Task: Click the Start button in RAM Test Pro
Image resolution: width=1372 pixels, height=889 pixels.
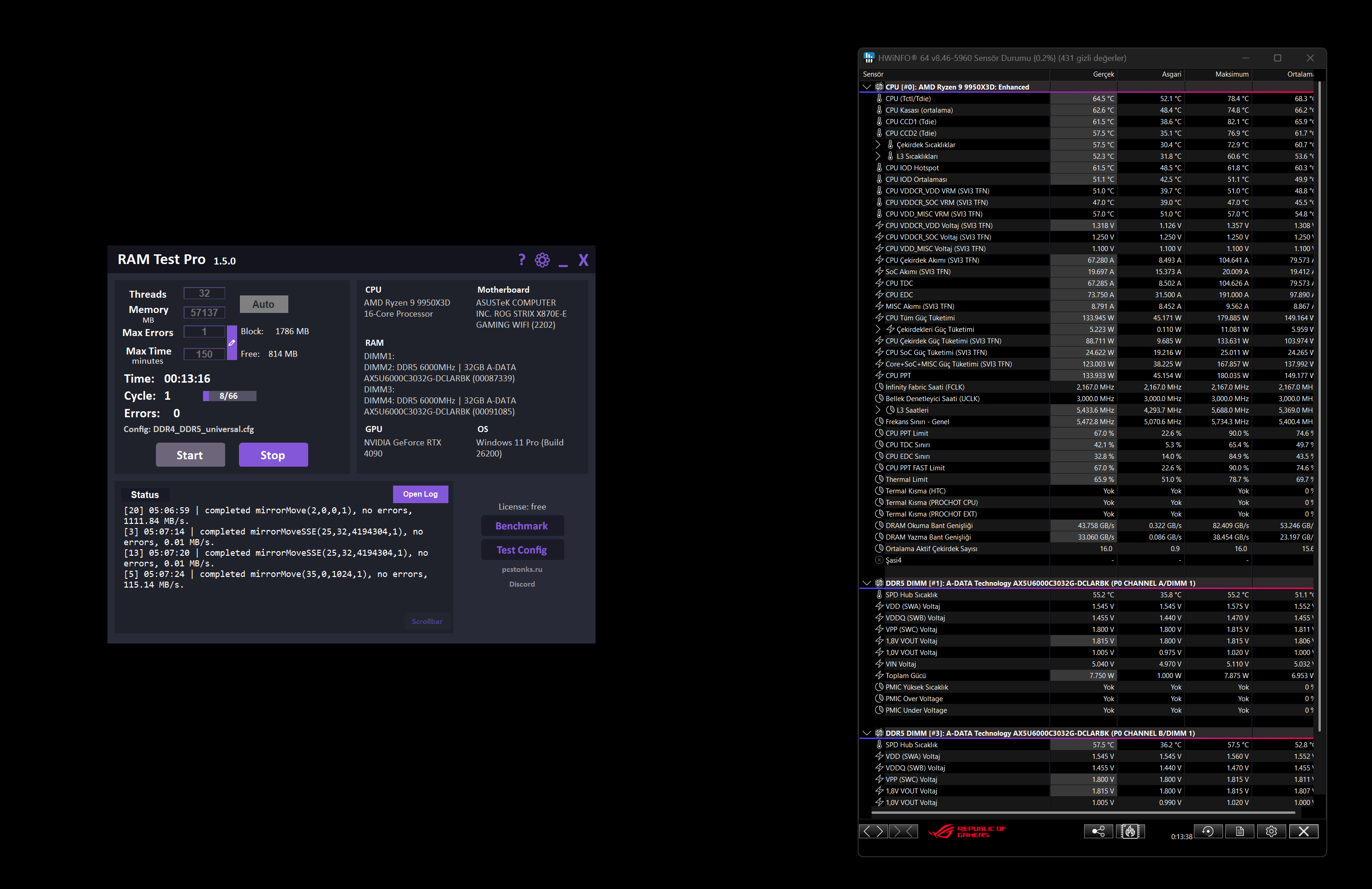Action: [190, 455]
